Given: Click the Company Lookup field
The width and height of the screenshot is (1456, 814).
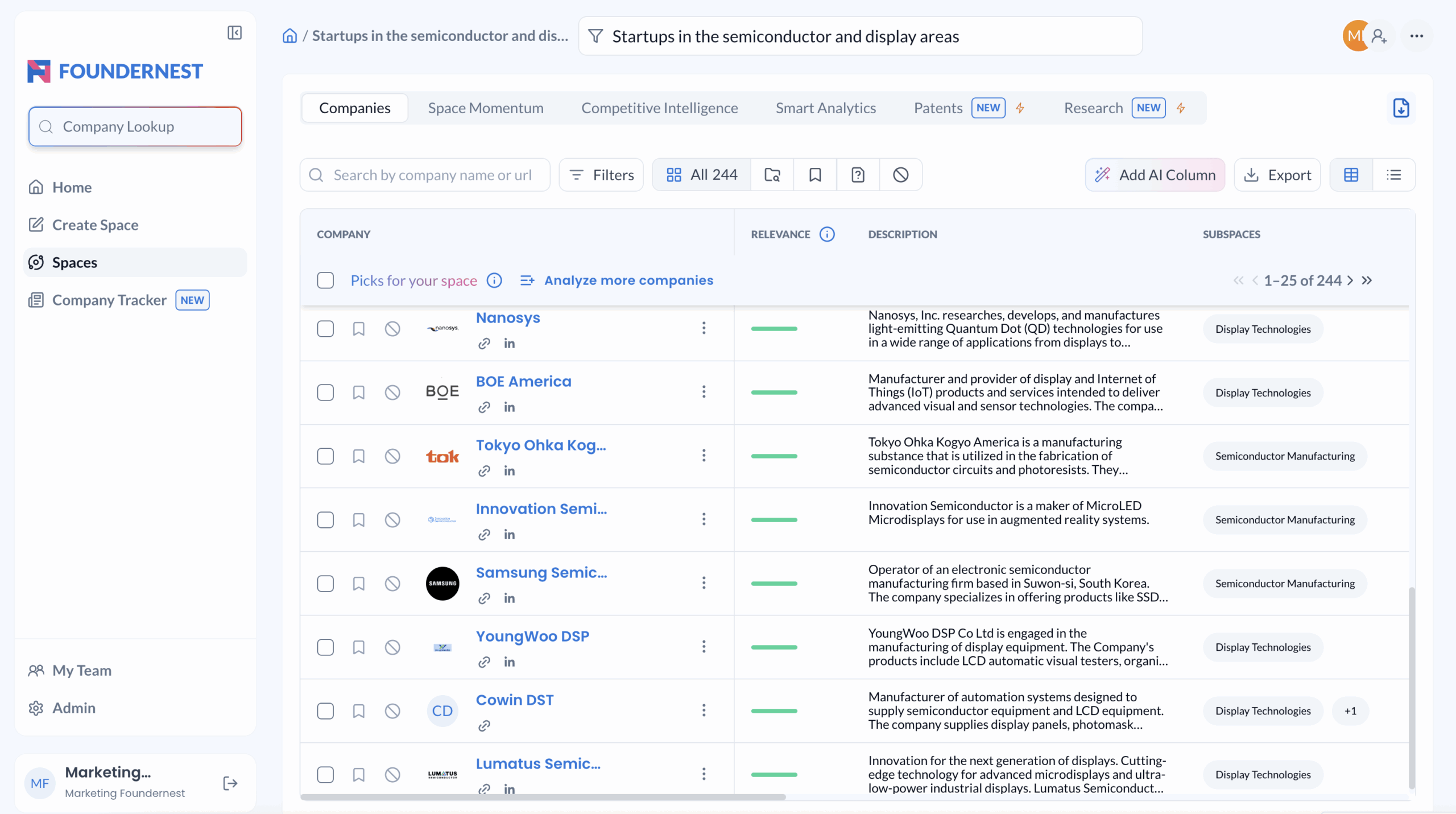Looking at the screenshot, I should [x=135, y=126].
